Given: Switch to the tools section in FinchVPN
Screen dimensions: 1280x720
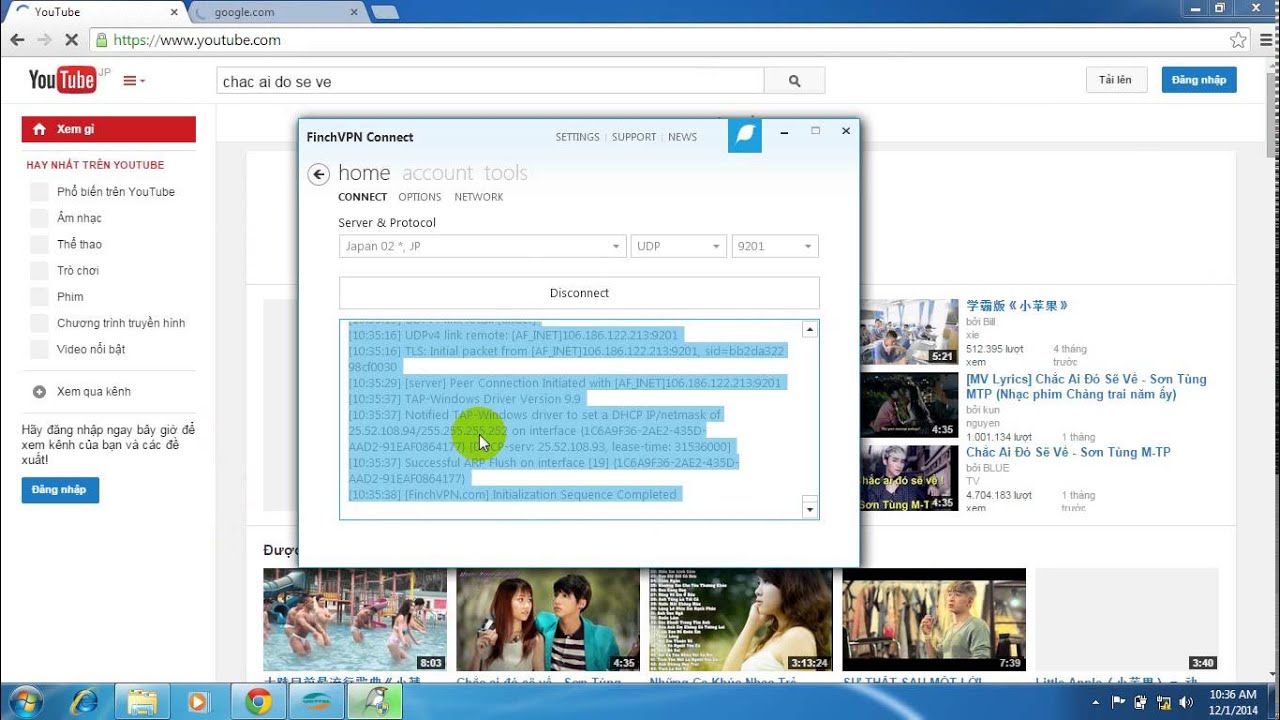Looking at the screenshot, I should tap(505, 173).
